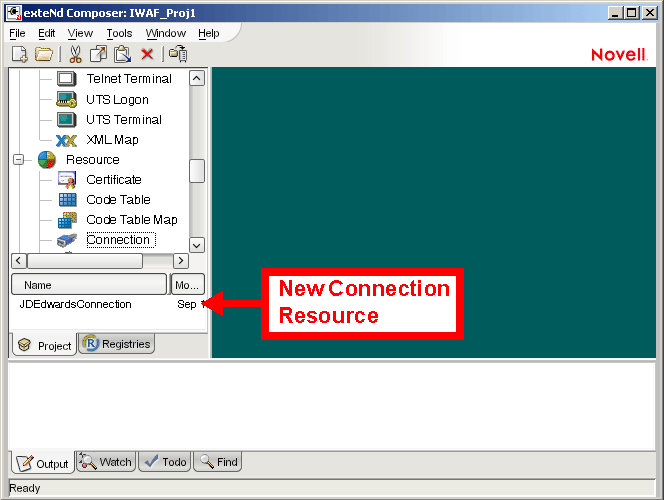Click the UTS Terminal icon
Screen dimensions: 664x500
tap(66, 120)
